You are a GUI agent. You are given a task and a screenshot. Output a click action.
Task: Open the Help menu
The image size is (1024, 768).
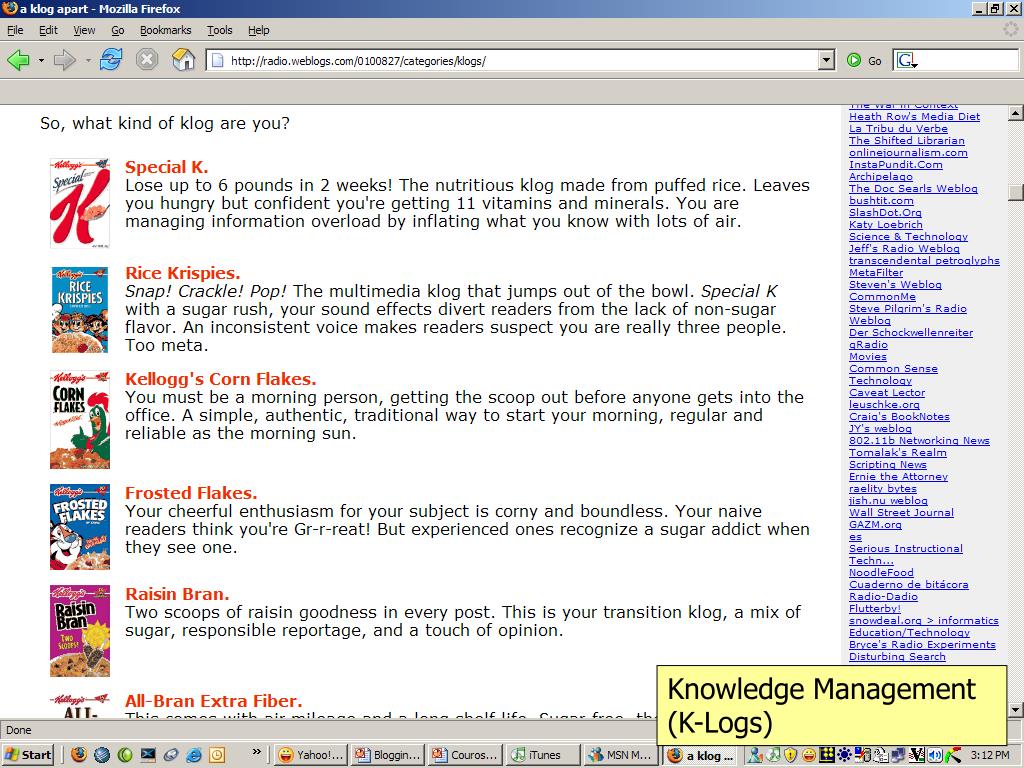[259, 30]
